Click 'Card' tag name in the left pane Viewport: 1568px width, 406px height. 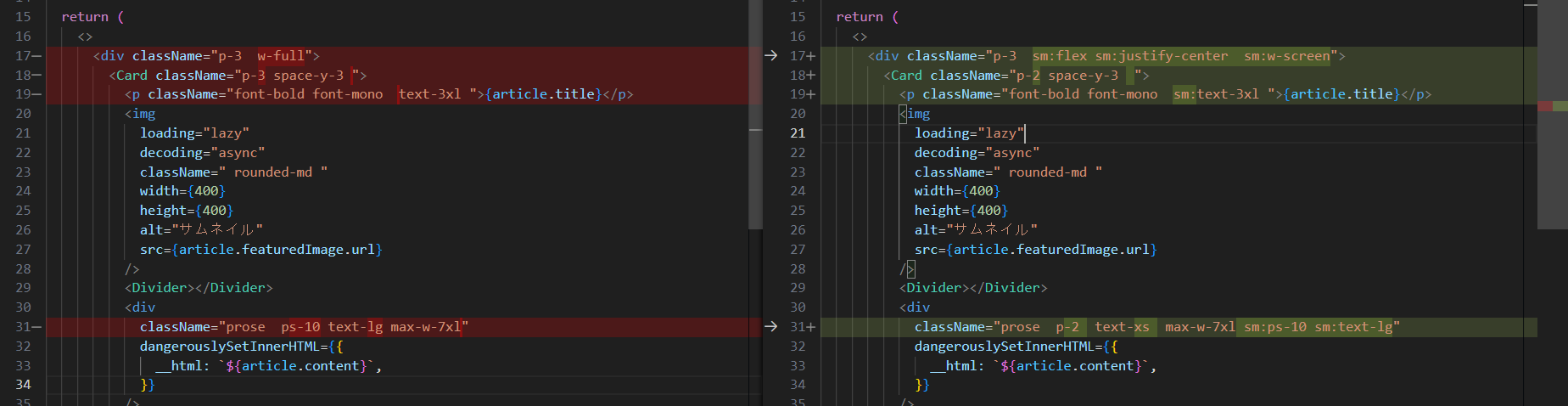pyautogui.click(x=132, y=76)
